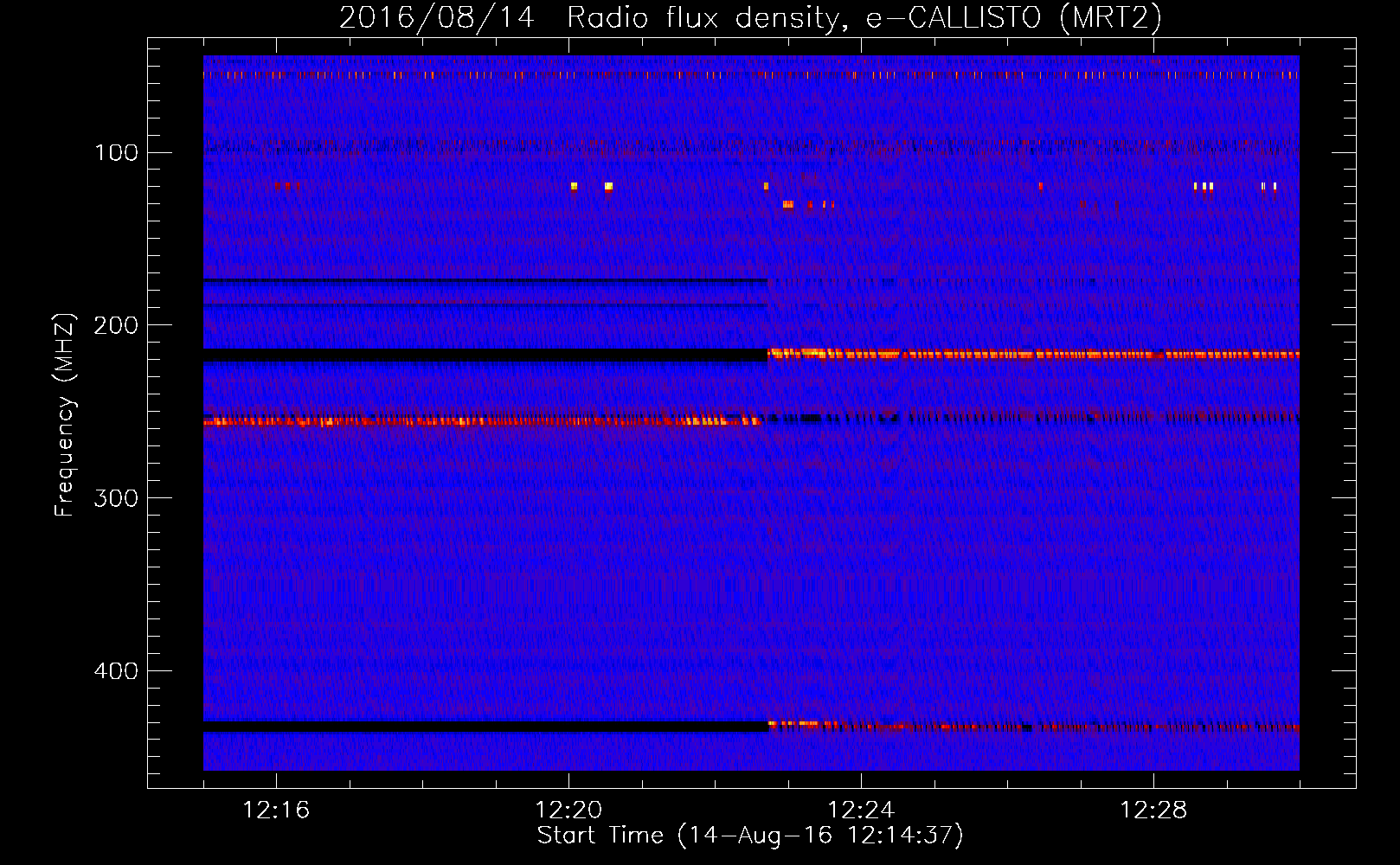Click the orange emission band near 217 MHz
Image resolution: width=1400 pixels, height=865 pixels.
click(x=1034, y=354)
